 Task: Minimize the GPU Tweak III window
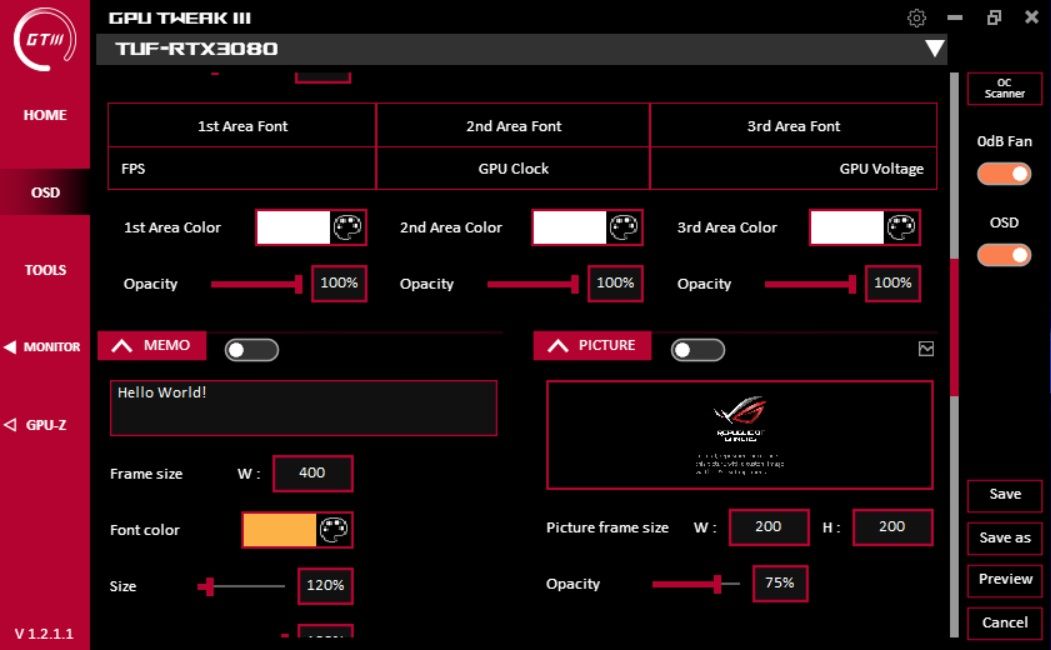pyautogui.click(x=955, y=17)
